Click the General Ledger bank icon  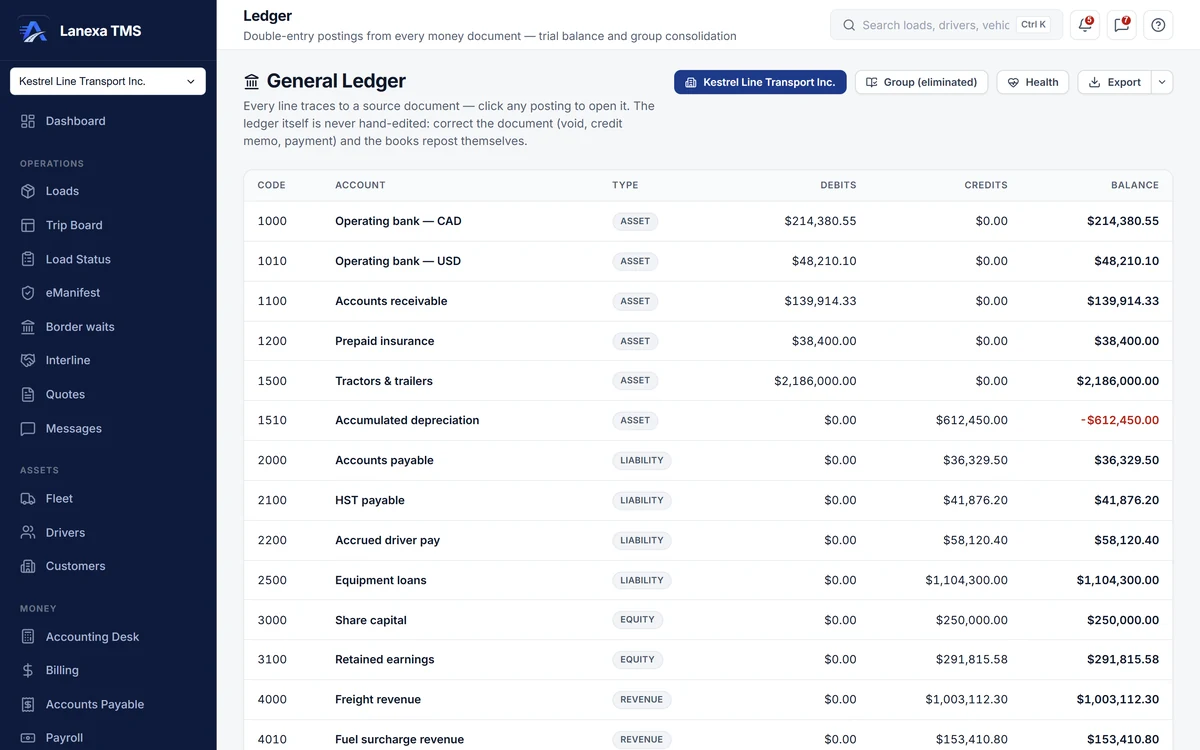pyautogui.click(x=252, y=81)
